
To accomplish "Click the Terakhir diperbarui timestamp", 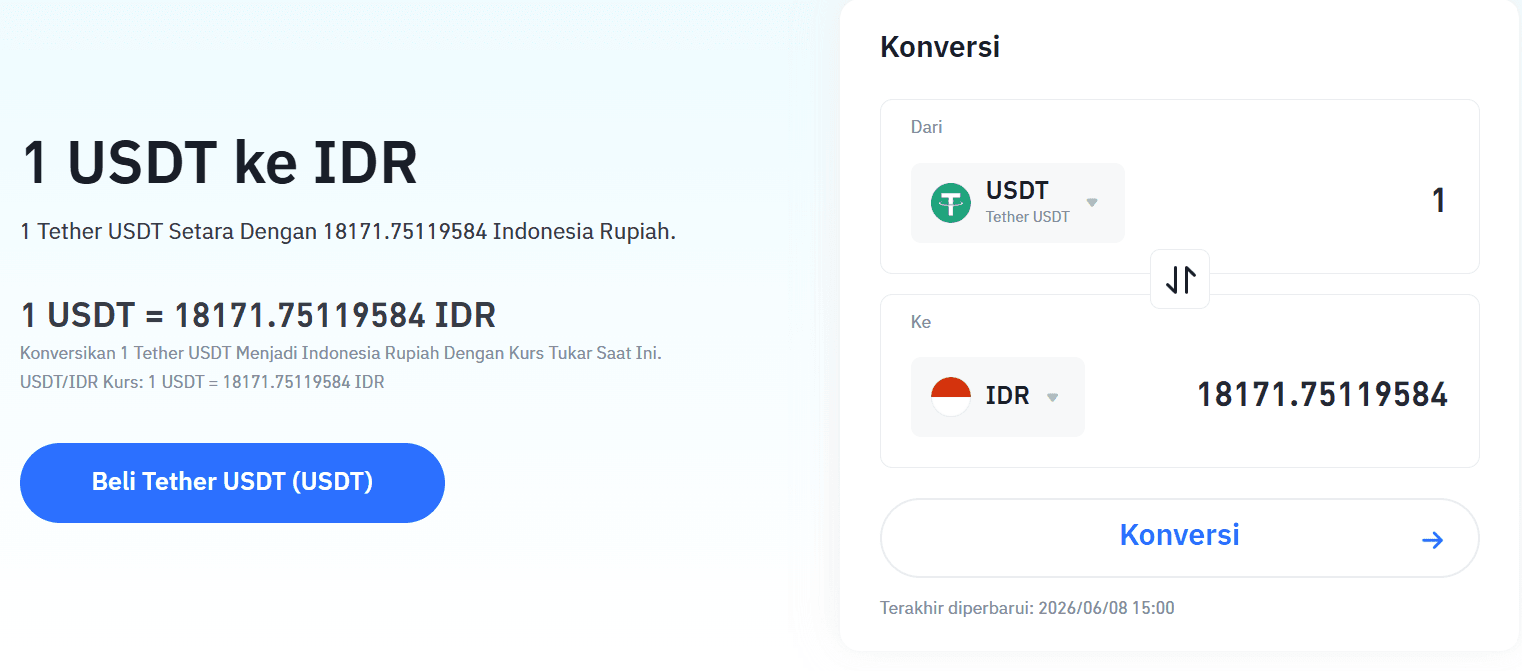I will 1027,608.
